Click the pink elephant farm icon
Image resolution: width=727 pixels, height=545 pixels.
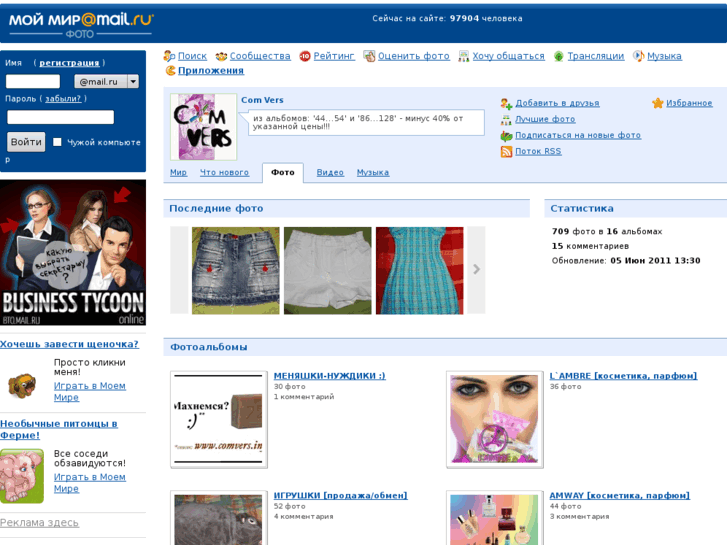(x=22, y=476)
